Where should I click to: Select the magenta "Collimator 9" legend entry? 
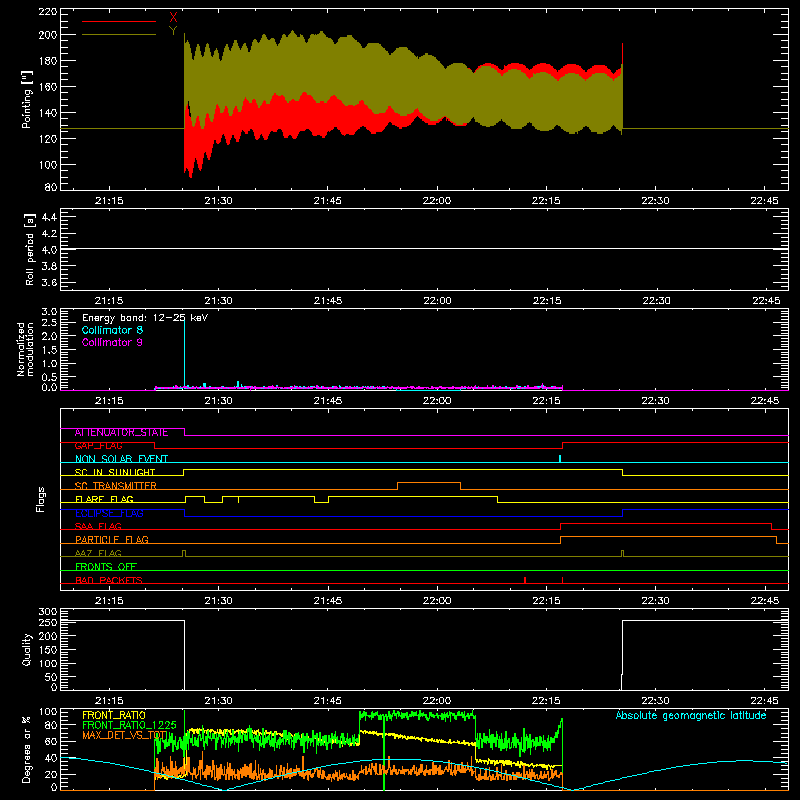click(112, 342)
